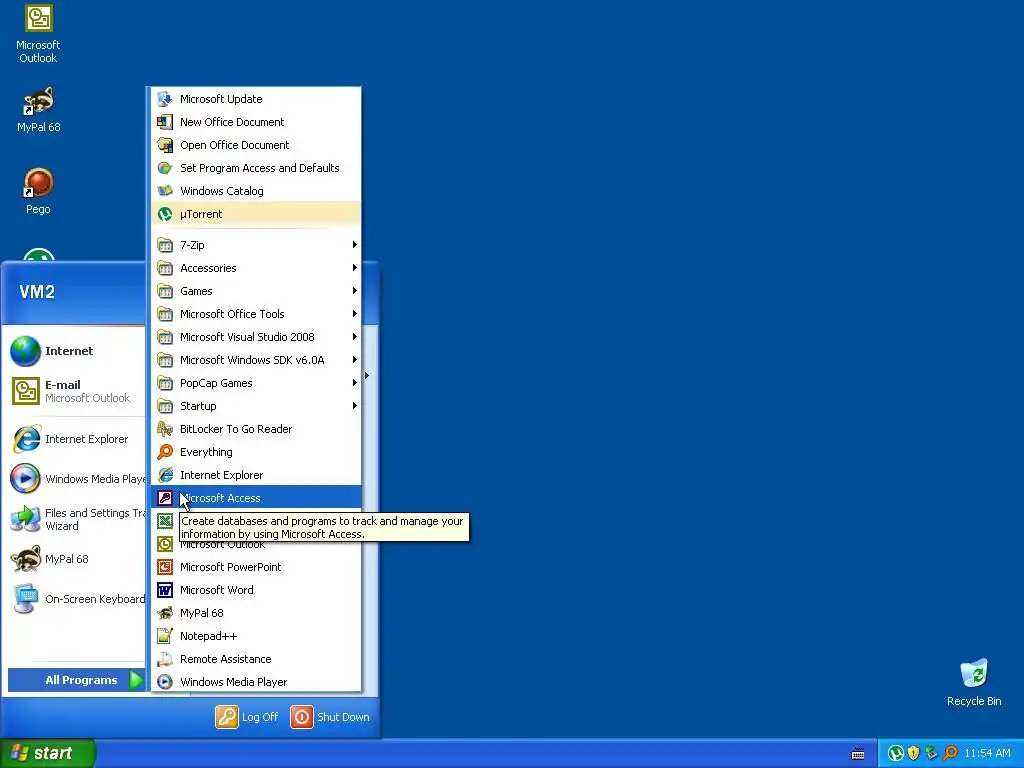Expand the PopCap Games submenu arrow
Viewport: 1024px width, 768px height.
[x=355, y=383]
